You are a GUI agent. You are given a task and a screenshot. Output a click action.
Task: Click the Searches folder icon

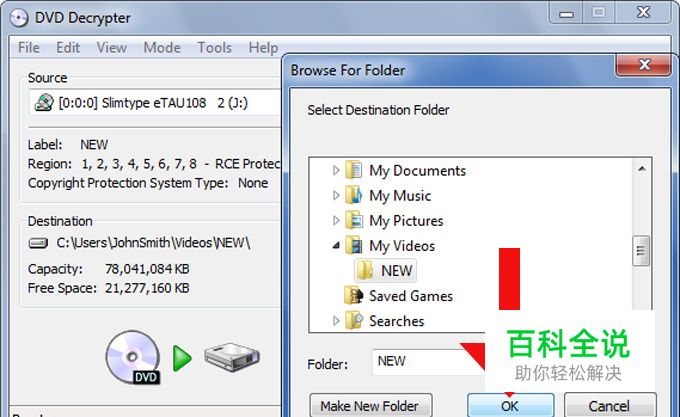point(354,321)
